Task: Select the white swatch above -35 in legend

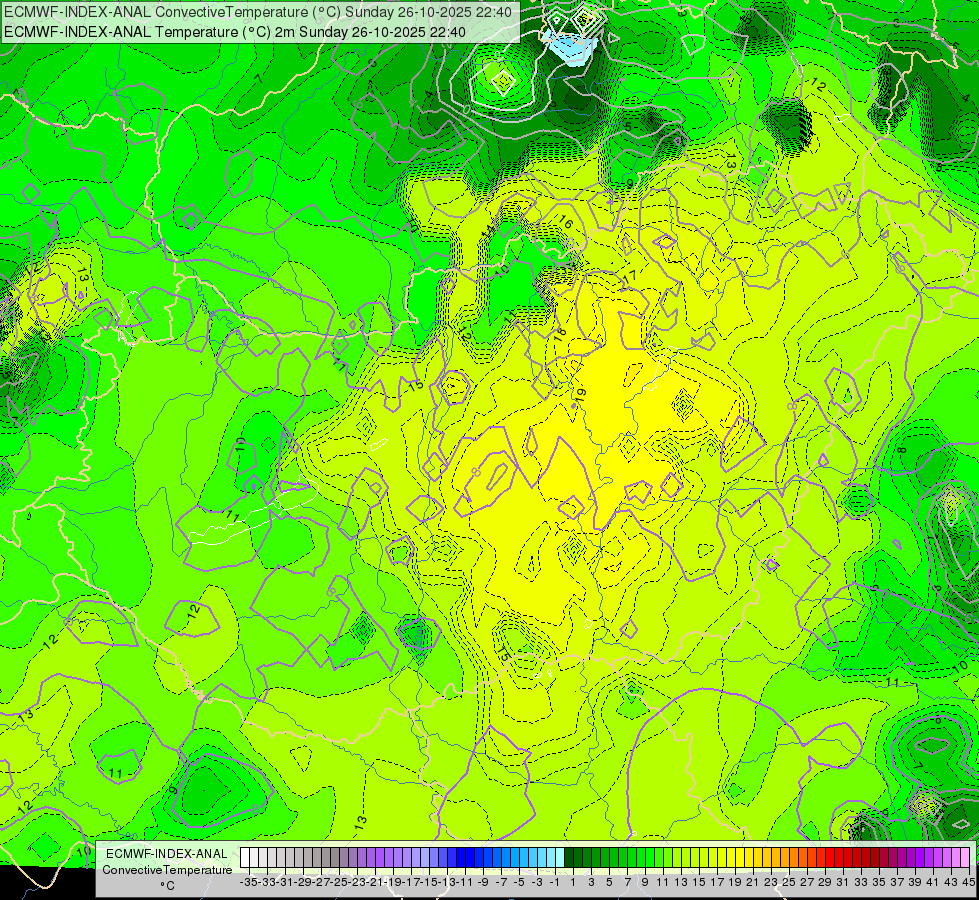Action: [245, 857]
